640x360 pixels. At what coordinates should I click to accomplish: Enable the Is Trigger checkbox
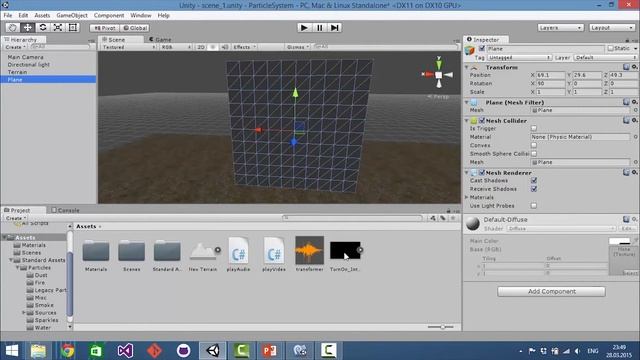click(x=533, y=128)
